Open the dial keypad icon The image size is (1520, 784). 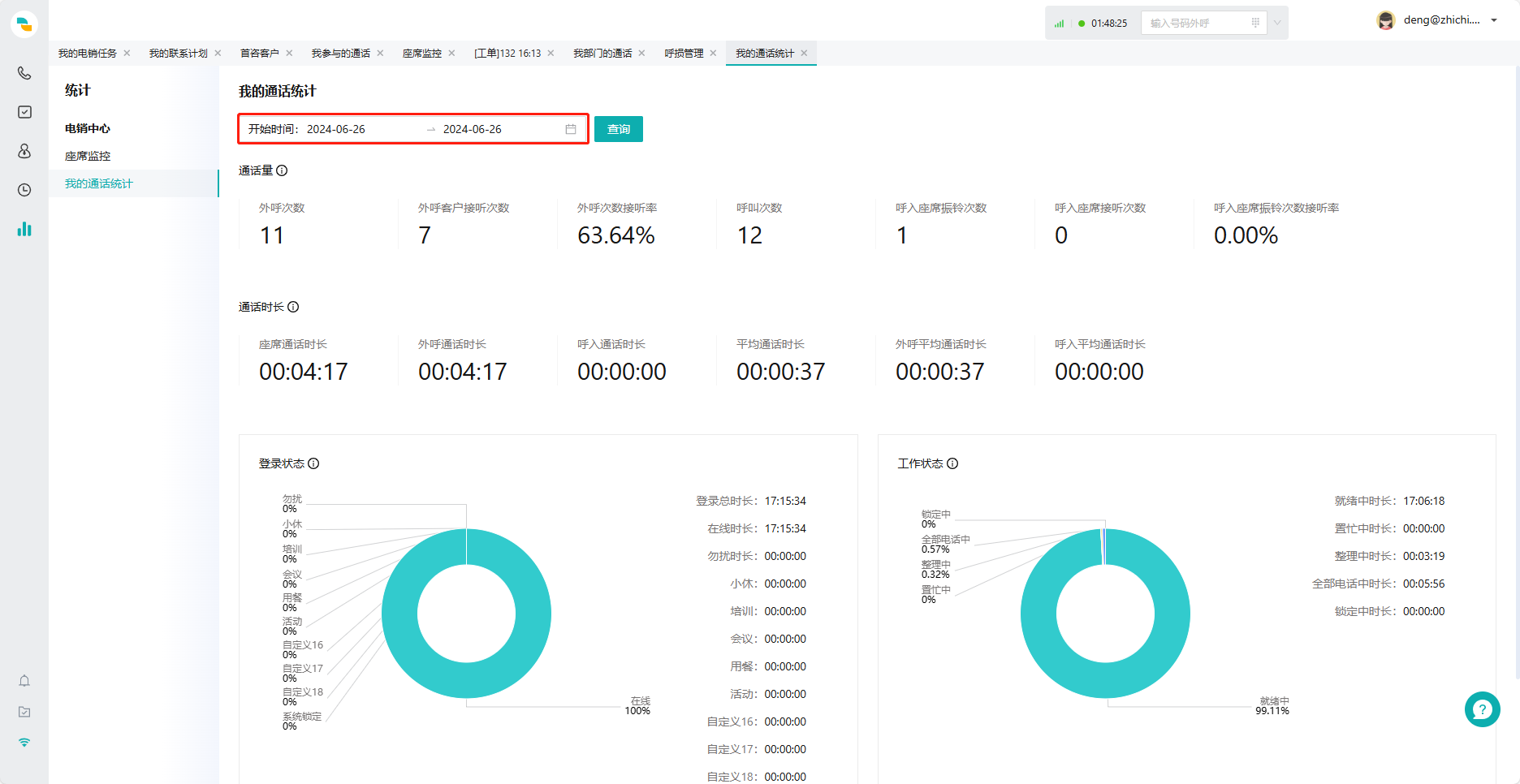[x=1255, y=23]
